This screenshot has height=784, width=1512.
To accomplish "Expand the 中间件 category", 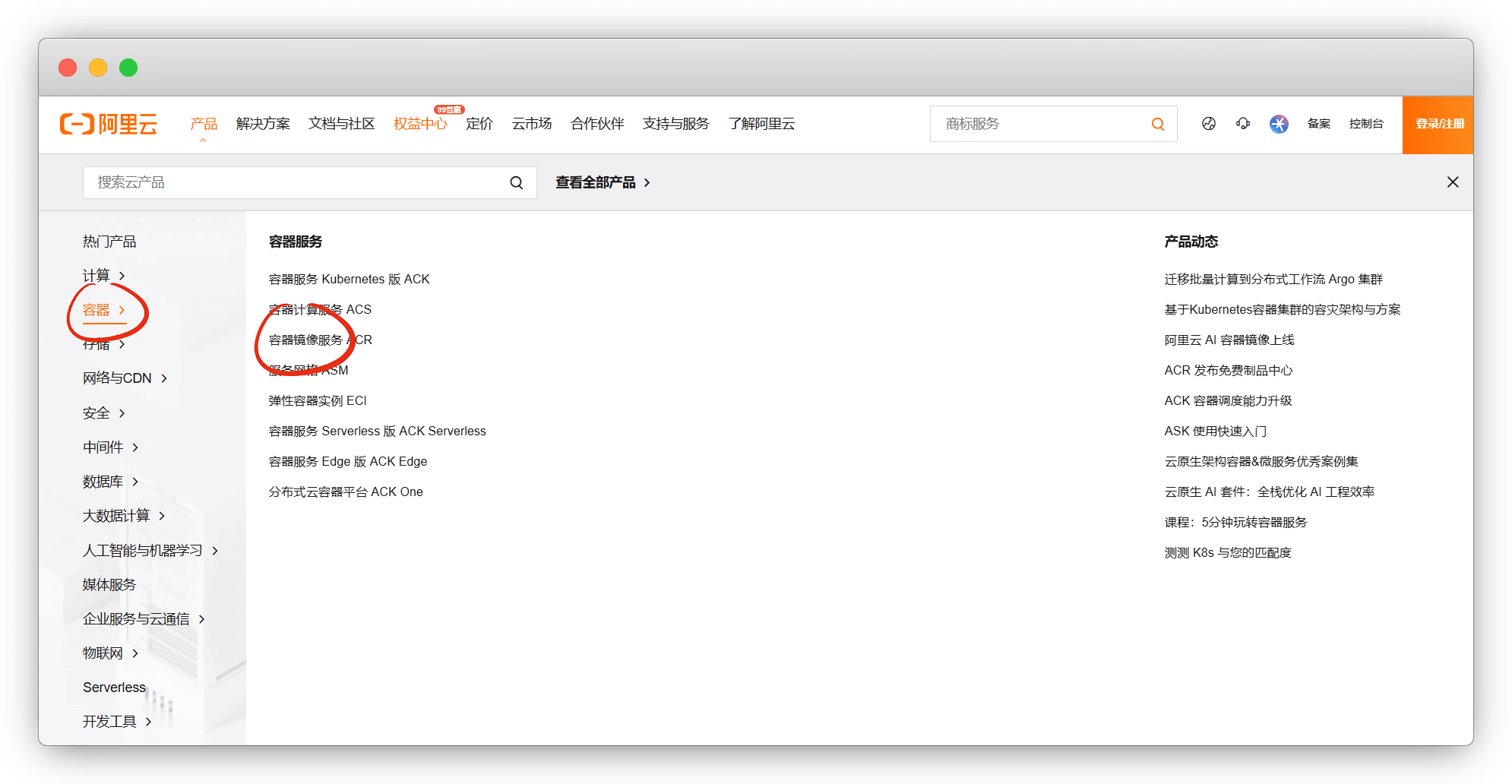I will point(111,447).
